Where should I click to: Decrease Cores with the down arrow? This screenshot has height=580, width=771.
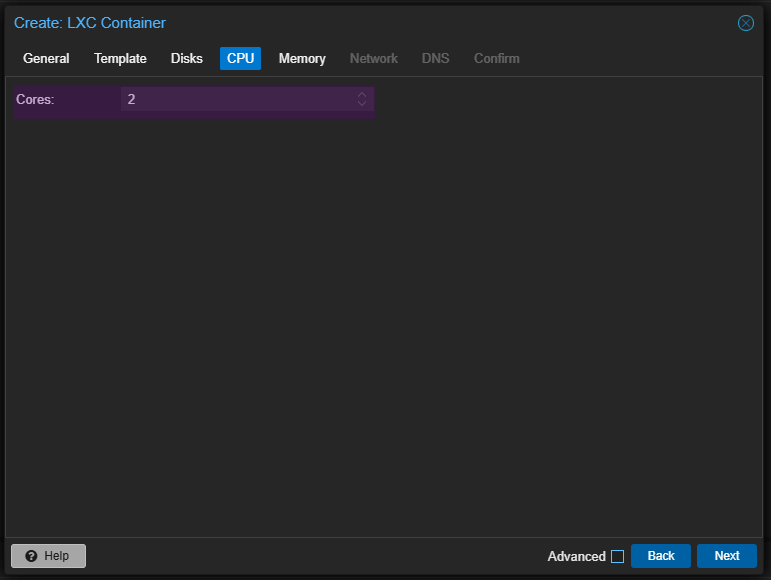pyautogui.click(x=362, y=103)
